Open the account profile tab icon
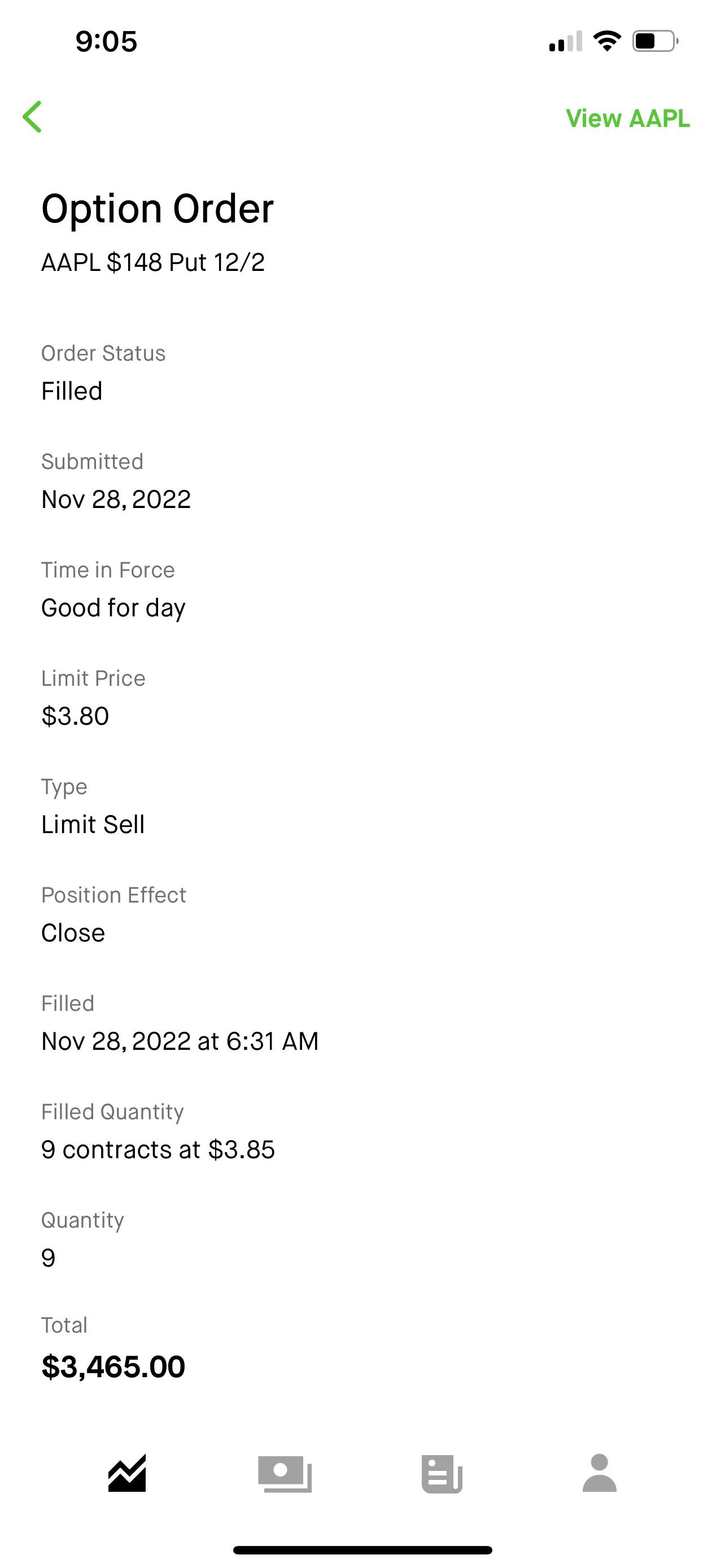Image resolution: width=725 pixels, height=1568 pixels. pos(600,1473)
